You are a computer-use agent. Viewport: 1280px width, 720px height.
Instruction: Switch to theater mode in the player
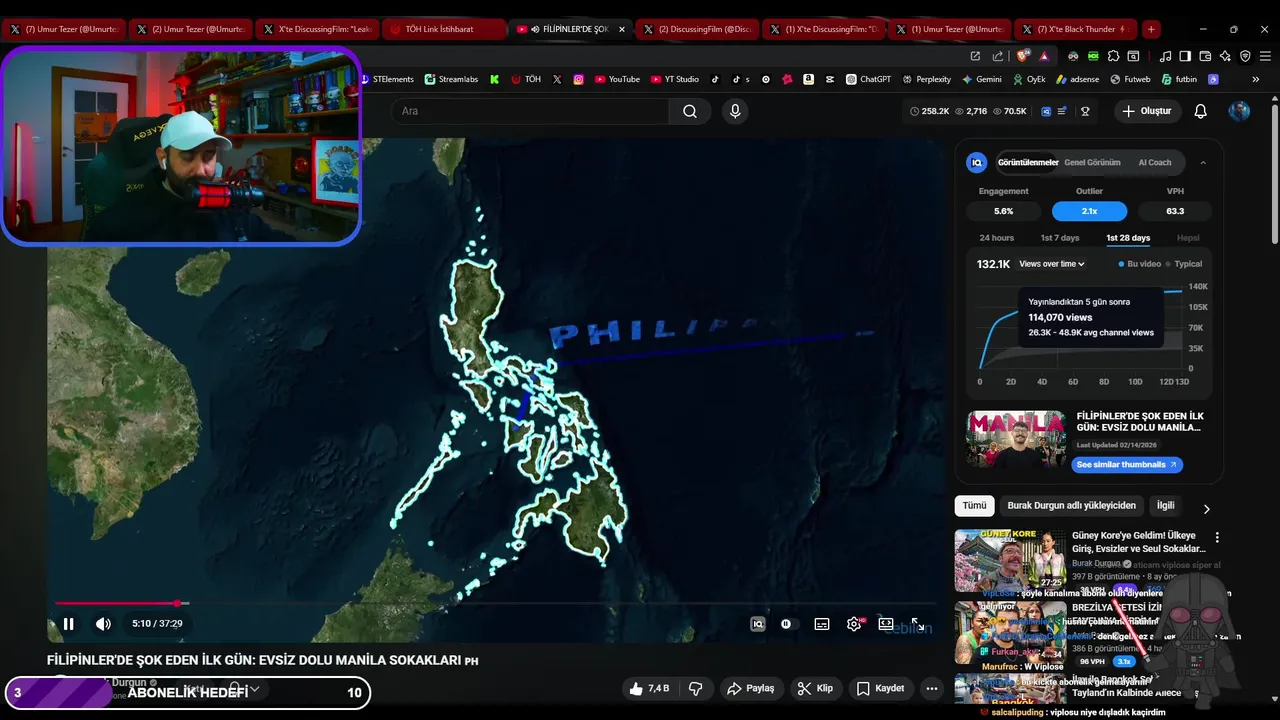[x=886, y=624]
